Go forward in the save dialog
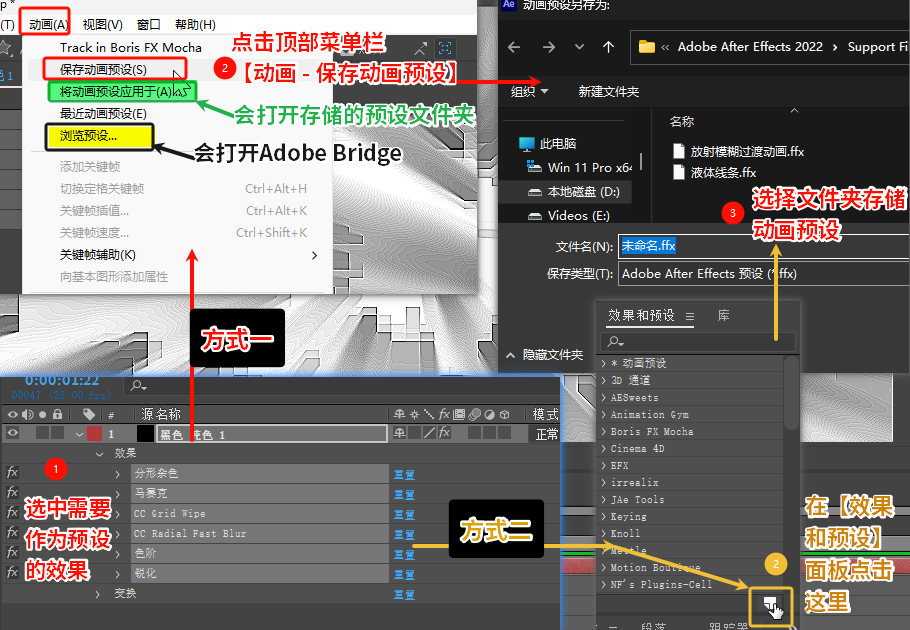Screen dimensions: 910x630 coord(548,47)
